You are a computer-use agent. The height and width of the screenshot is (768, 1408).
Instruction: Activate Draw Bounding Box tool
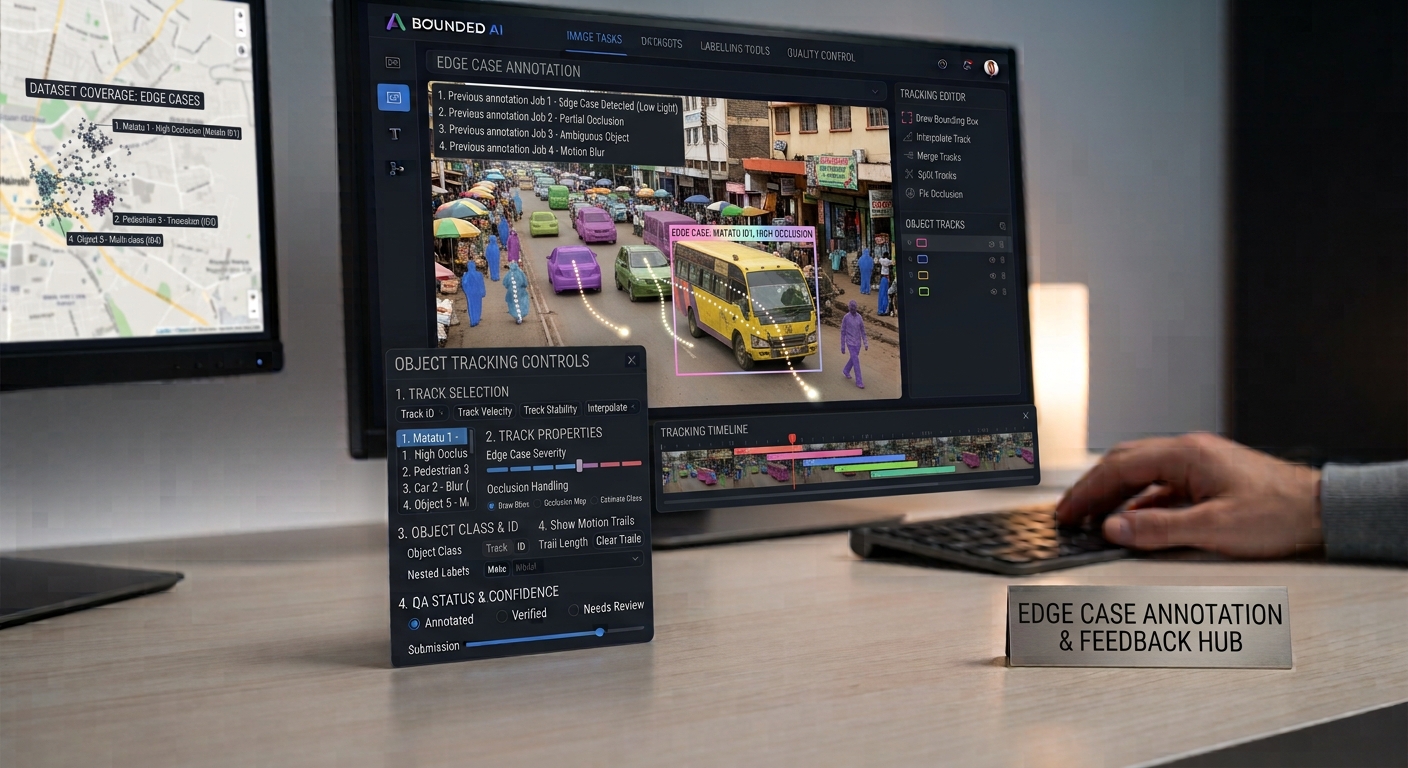click(940, 120)
